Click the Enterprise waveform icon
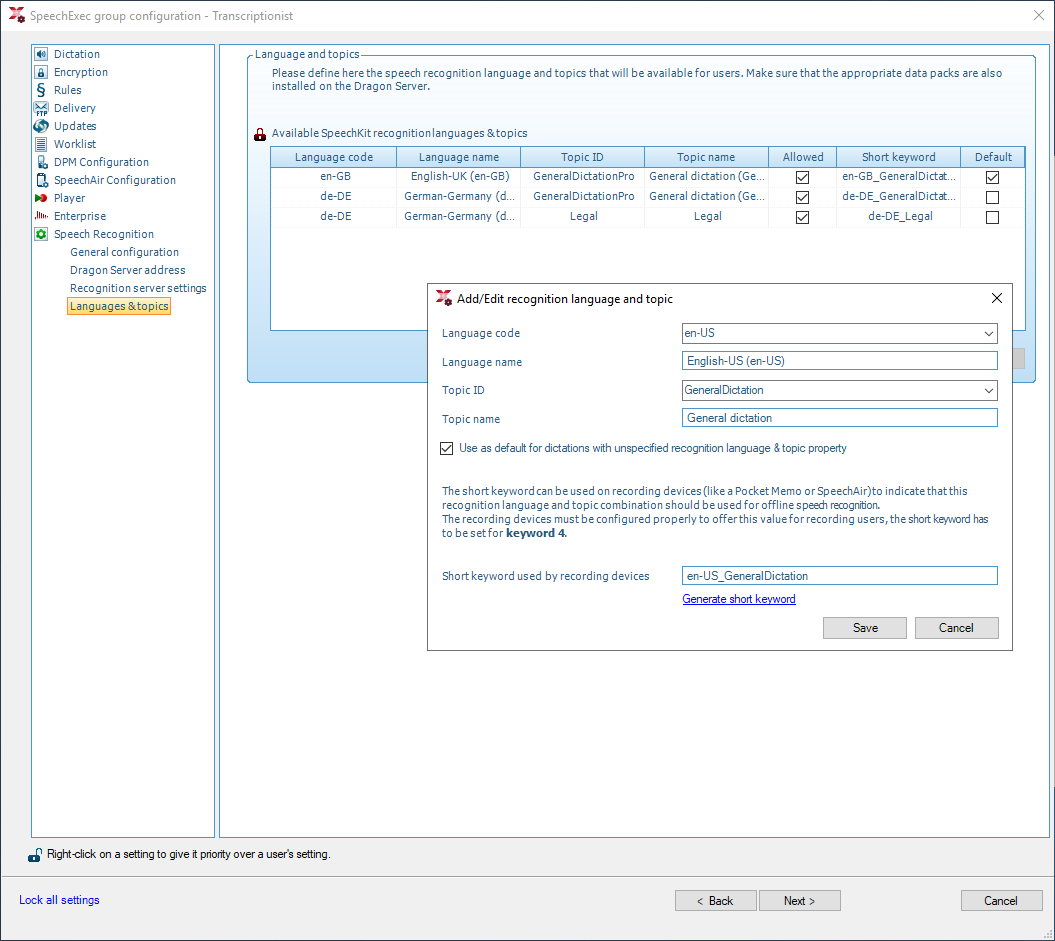The image size is (1055, 941). [41, 216]
